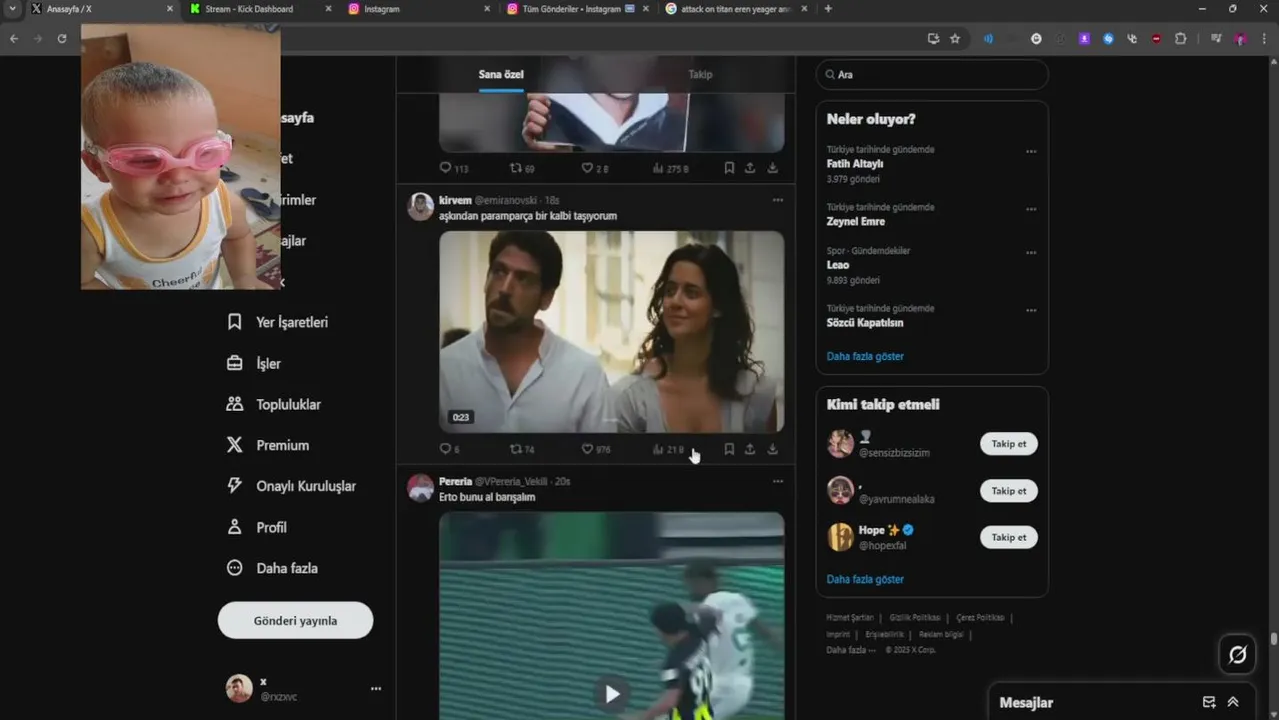Like the top post
Screen dimensions: 1279x720
[595, 168]
